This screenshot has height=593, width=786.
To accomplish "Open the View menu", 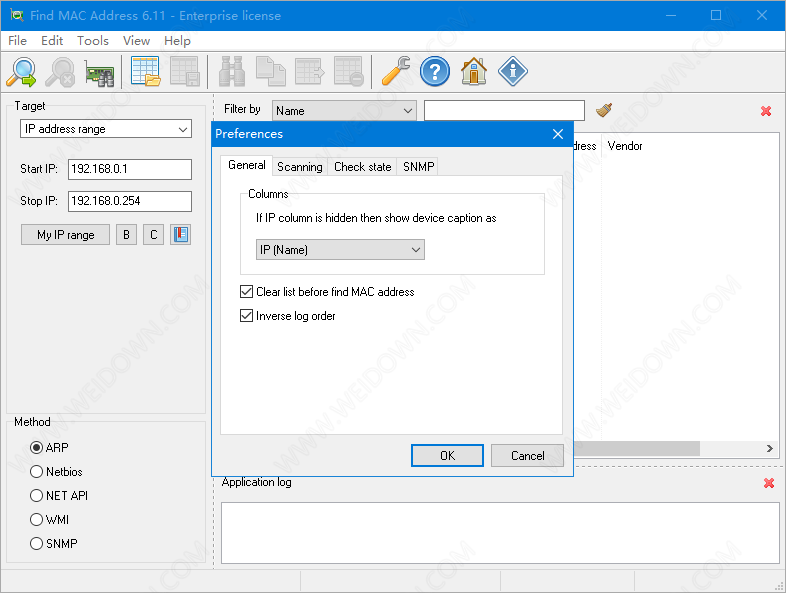I will click(136, 41).
